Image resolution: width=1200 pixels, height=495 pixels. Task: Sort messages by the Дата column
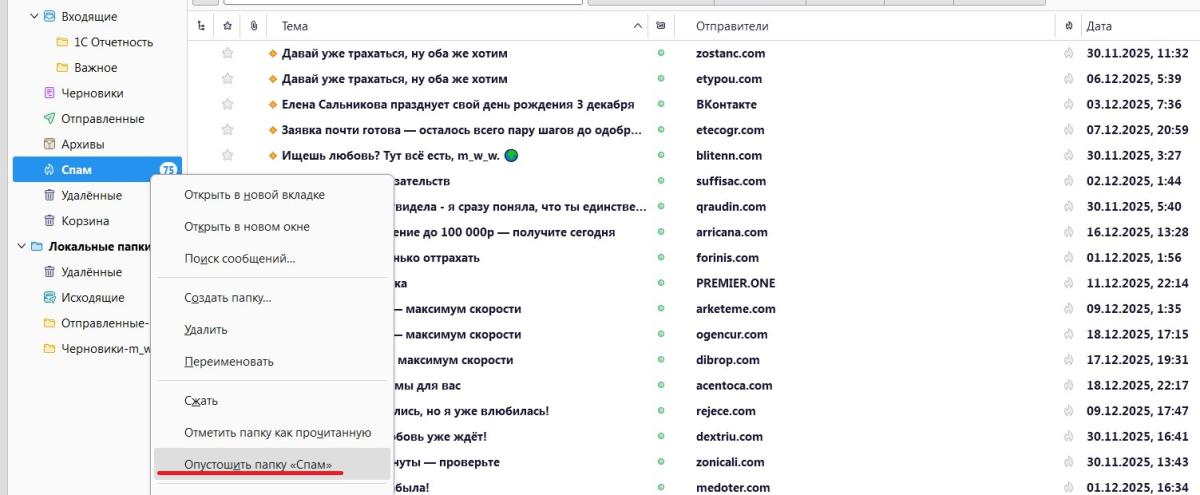1100,26
